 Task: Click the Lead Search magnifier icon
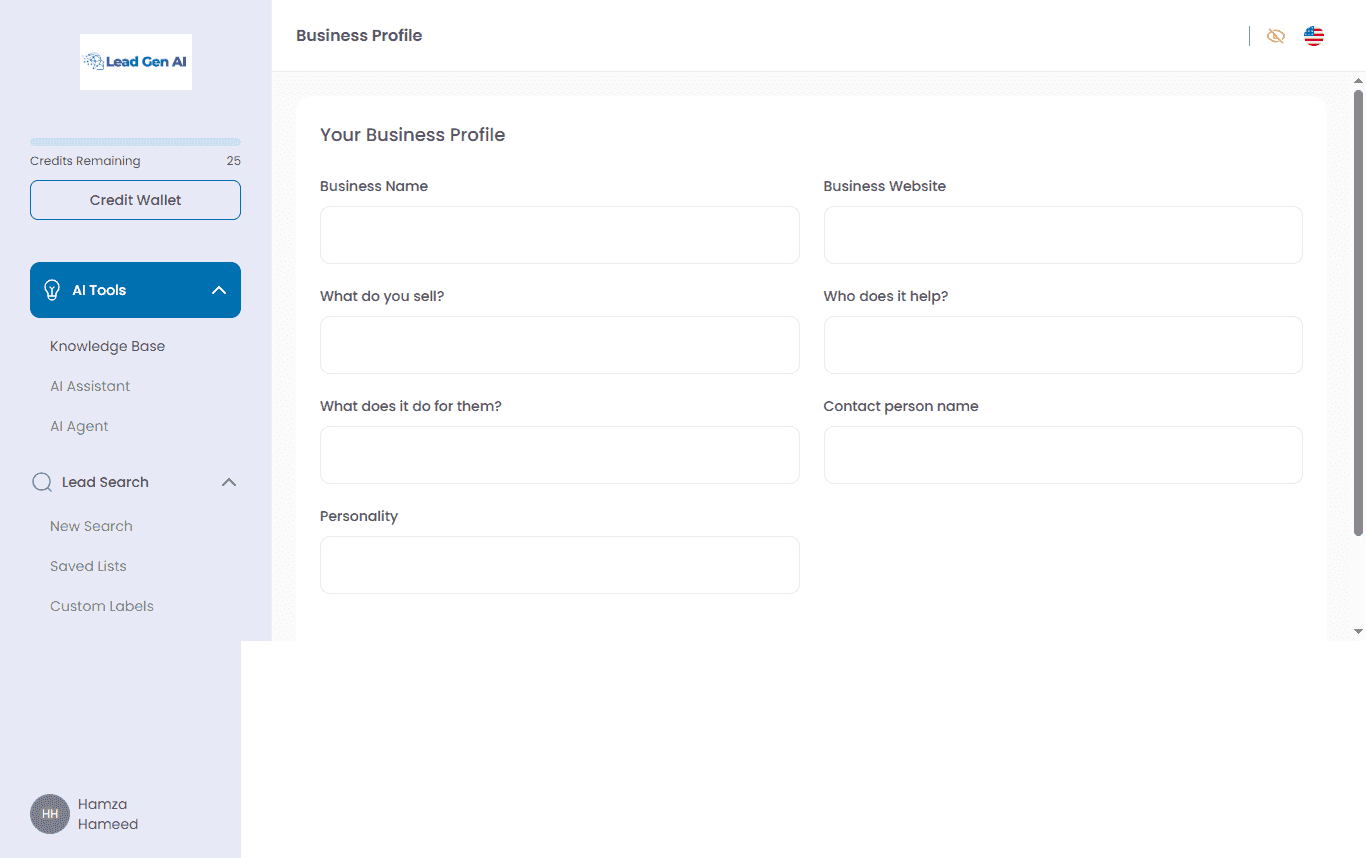(41, 481)
